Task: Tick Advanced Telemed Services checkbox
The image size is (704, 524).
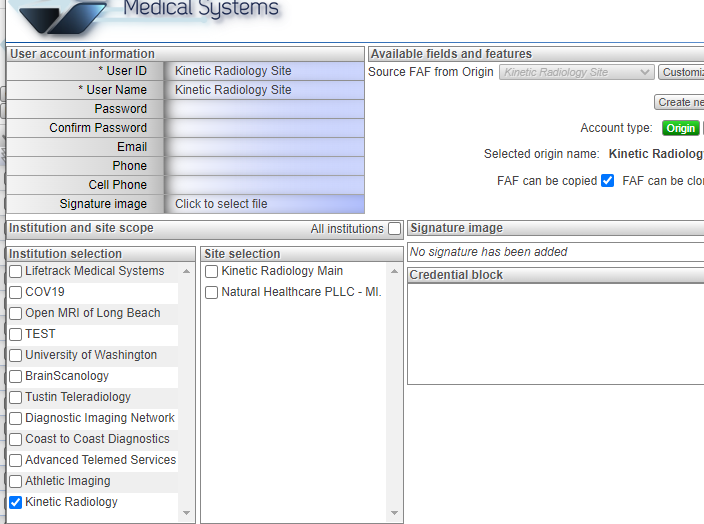Action: (x=16, y=460)
